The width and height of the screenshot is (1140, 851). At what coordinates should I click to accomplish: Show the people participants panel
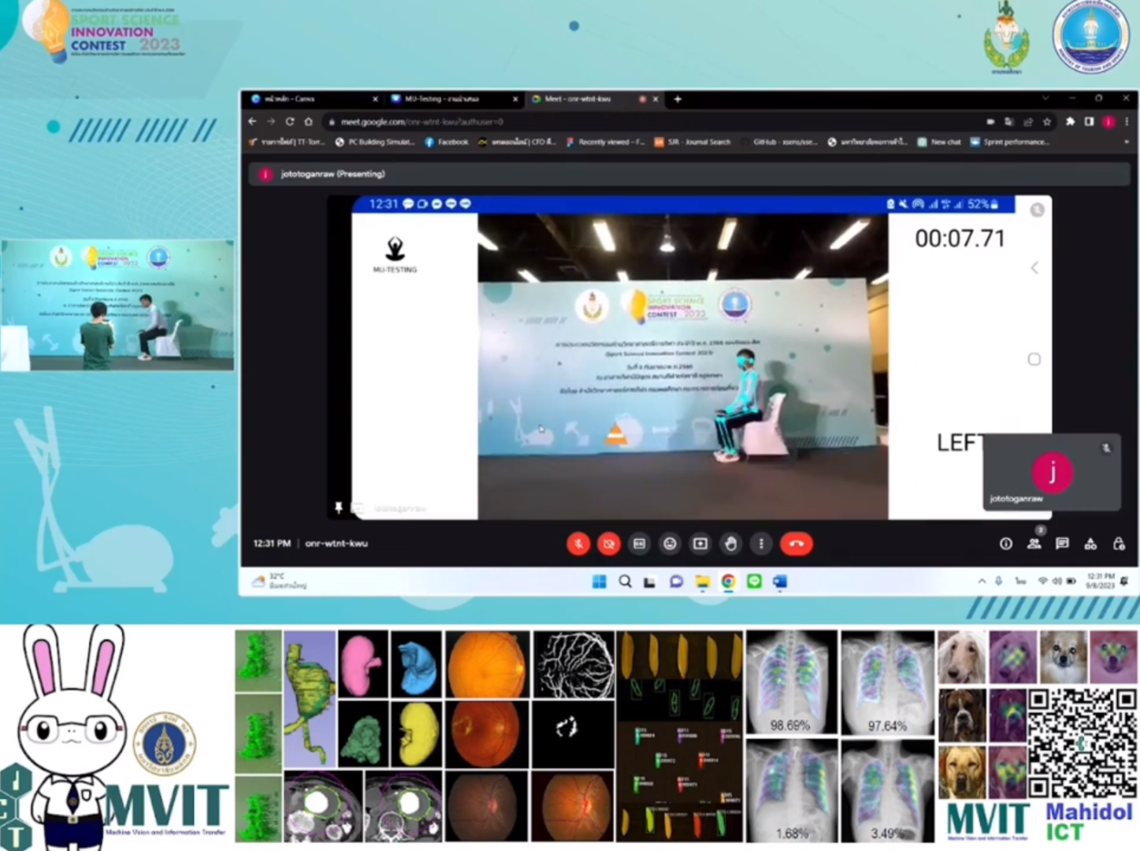click(x=1034, y=544)
